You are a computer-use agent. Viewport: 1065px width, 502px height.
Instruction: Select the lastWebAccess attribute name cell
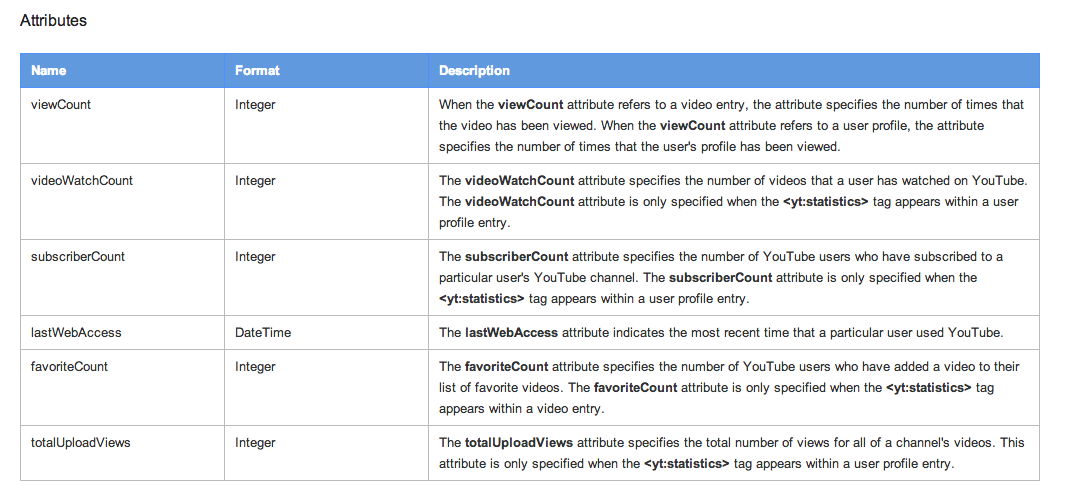(122, 333)
